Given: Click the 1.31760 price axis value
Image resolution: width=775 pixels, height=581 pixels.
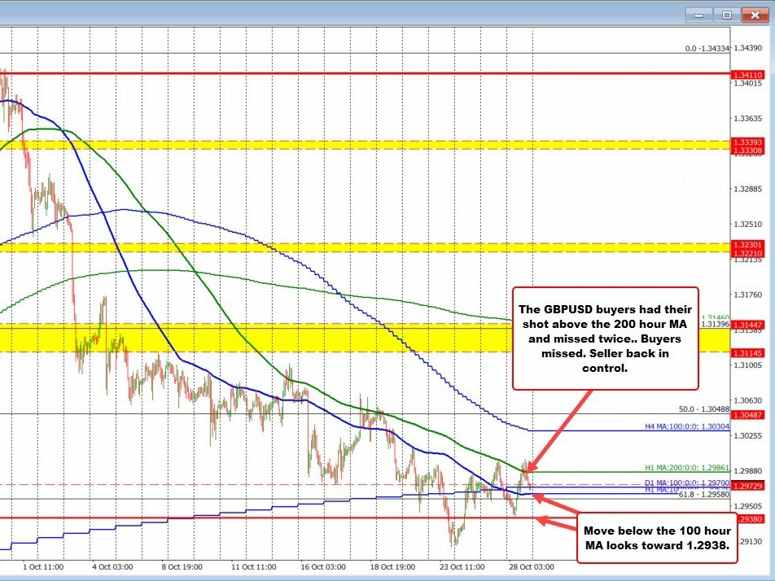Looking at the screenshot, I should pos(748,295).
